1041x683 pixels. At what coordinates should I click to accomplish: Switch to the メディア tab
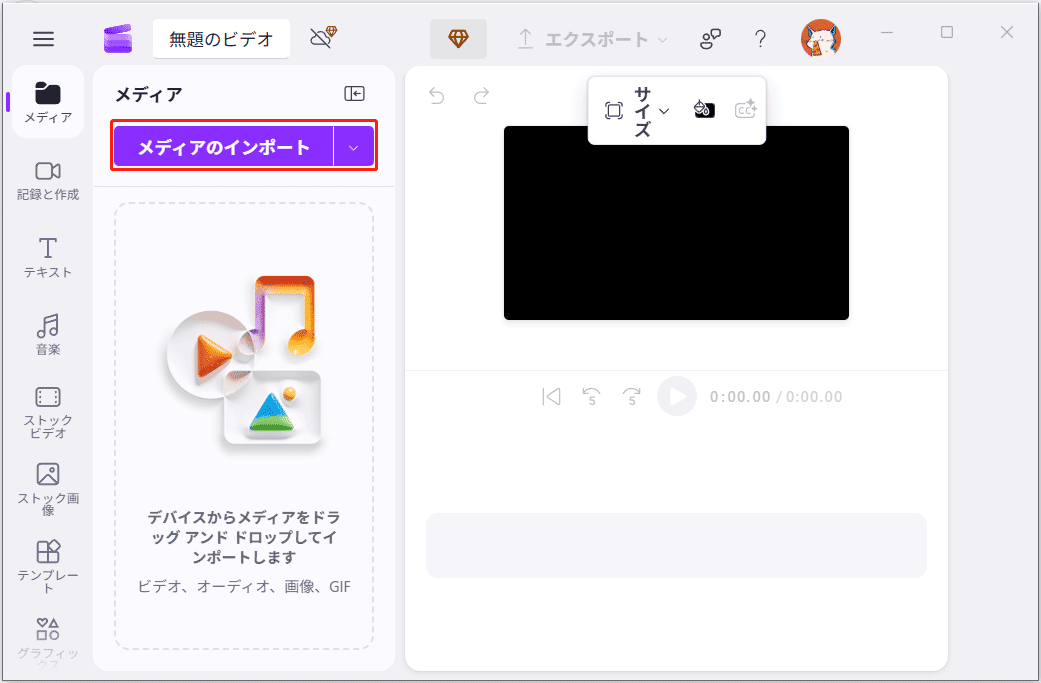click(x=46, y=101)
